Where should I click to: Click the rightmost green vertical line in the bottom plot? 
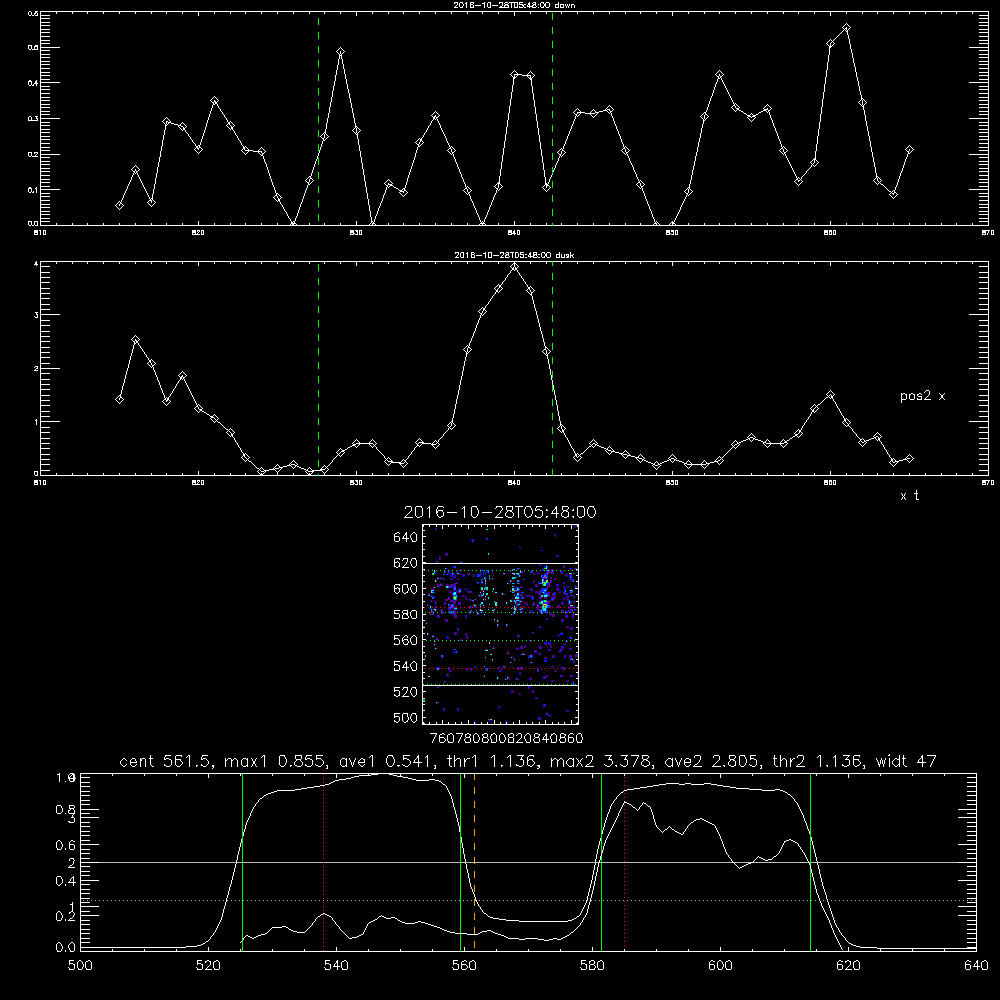[811, 861]
